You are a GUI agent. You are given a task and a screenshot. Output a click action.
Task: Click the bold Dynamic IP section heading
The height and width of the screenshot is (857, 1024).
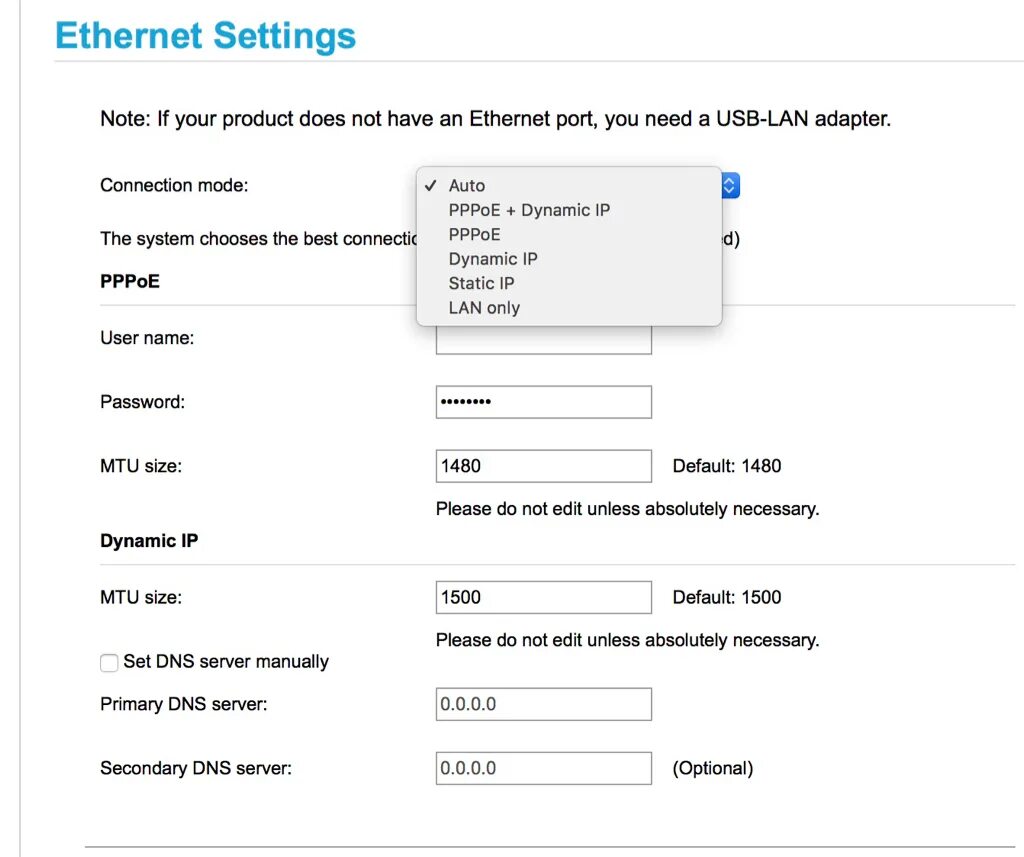tap(149, 541)
